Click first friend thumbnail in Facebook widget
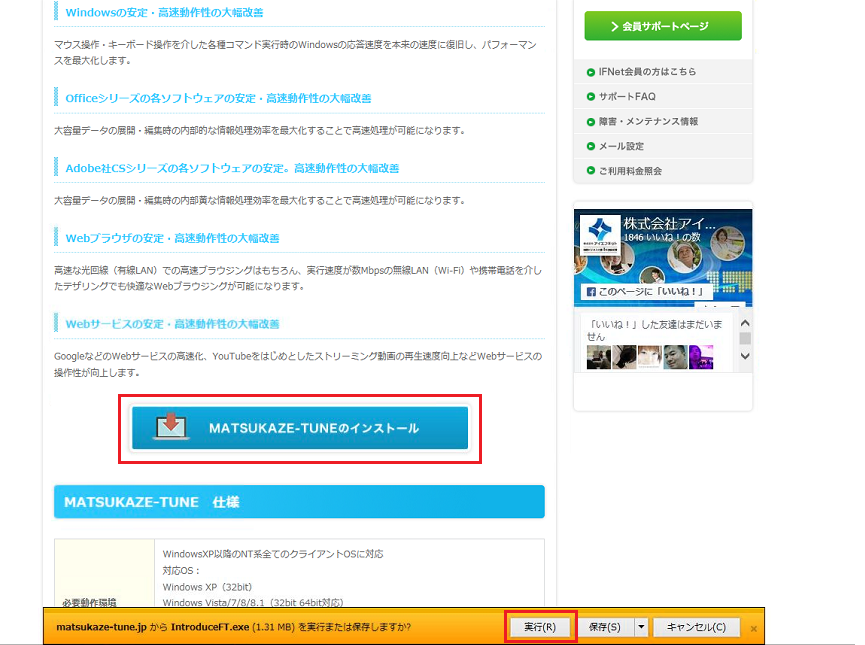865x645 pixels. [x=598, y=357]
